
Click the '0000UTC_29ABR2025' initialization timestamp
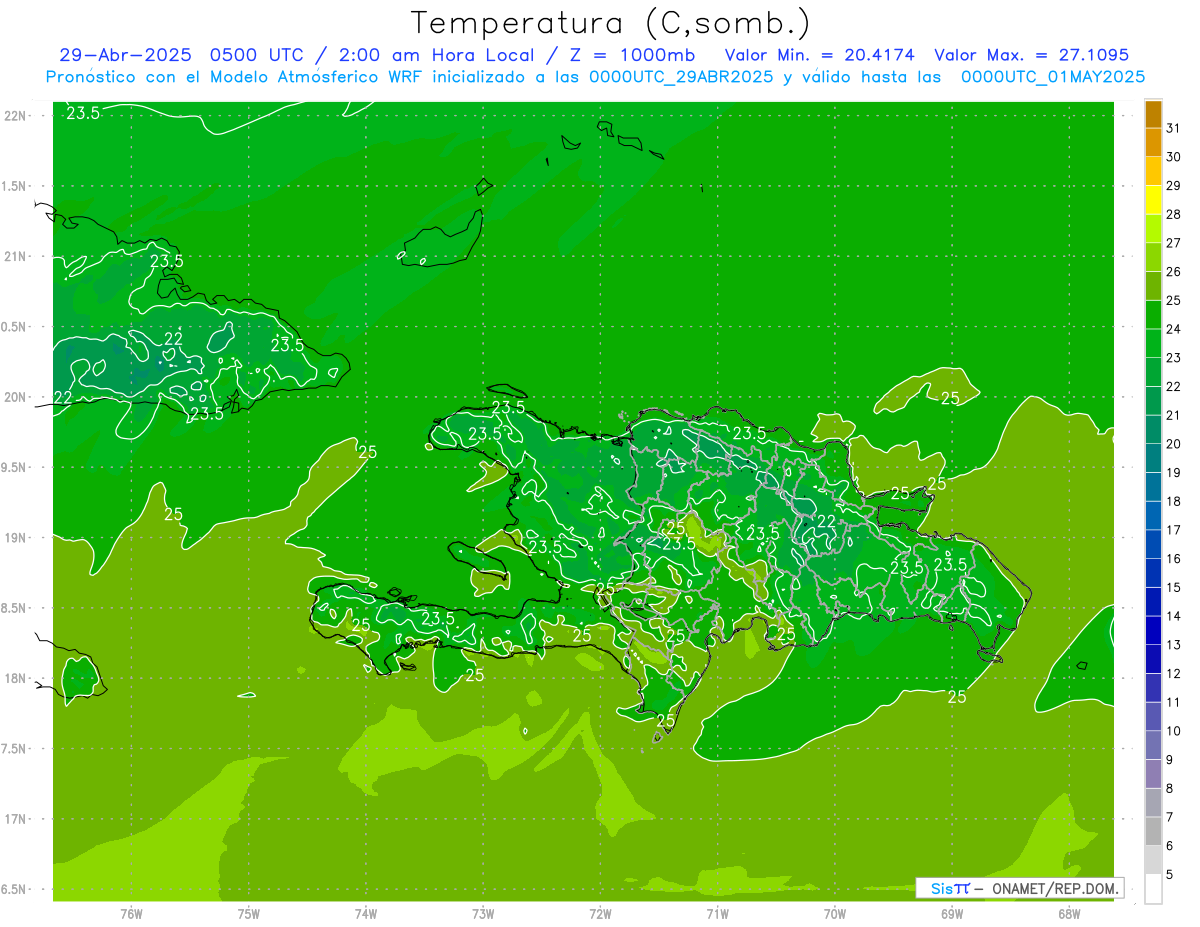(x=682, y=77)
